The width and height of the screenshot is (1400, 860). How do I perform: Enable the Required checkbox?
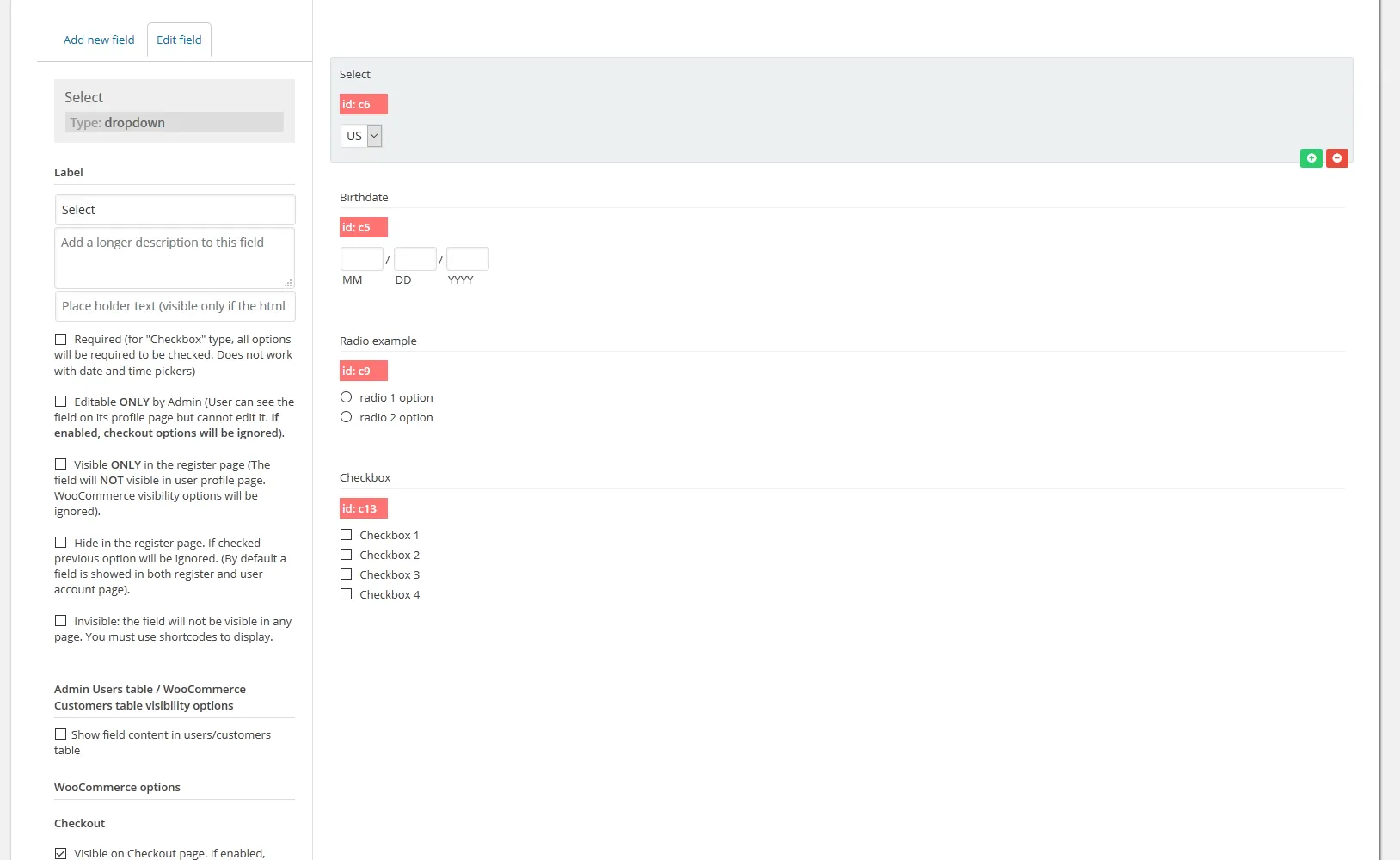point(60,338)
